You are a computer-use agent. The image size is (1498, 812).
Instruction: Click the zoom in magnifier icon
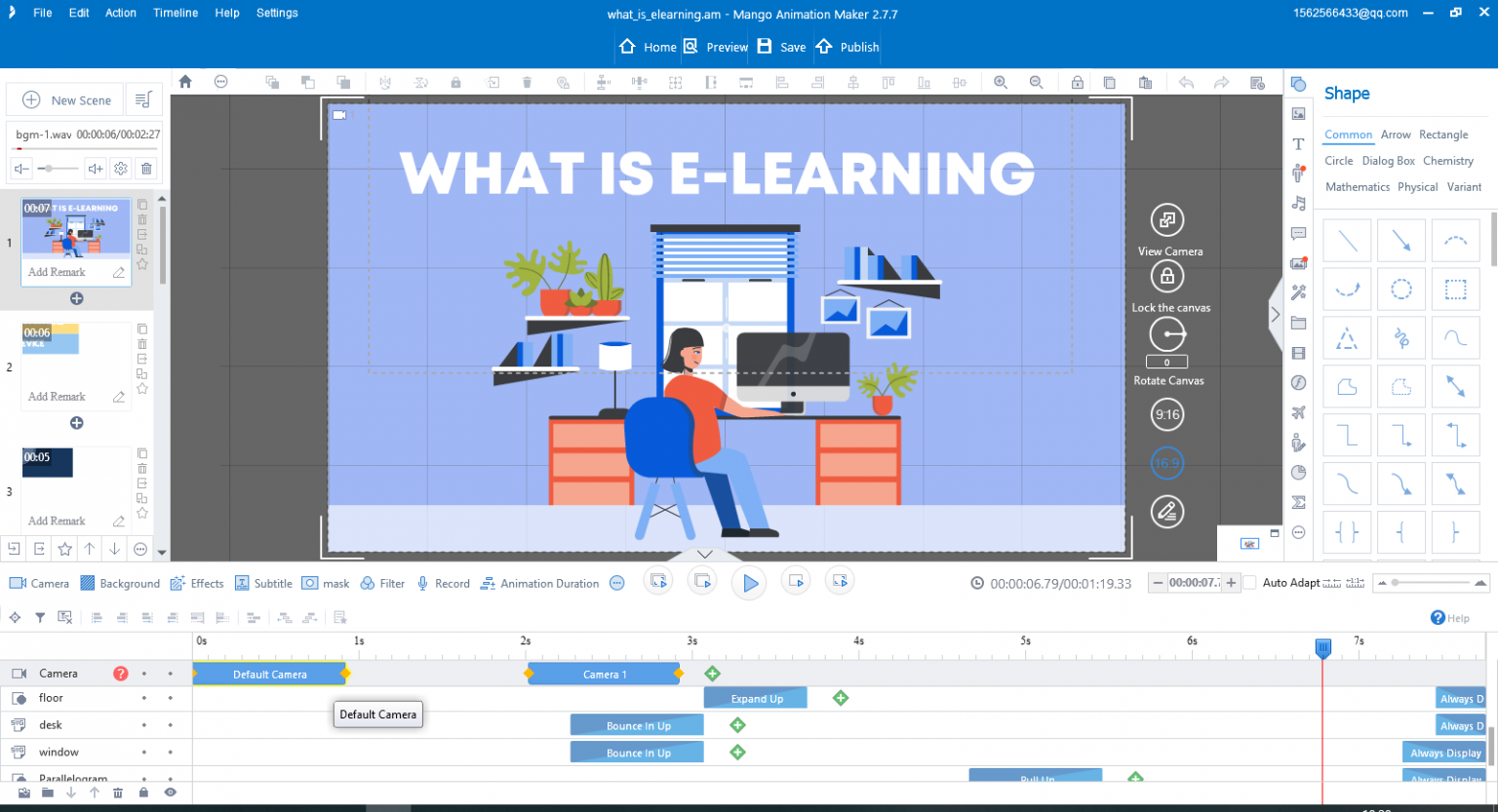click(x=1001, y=83)
